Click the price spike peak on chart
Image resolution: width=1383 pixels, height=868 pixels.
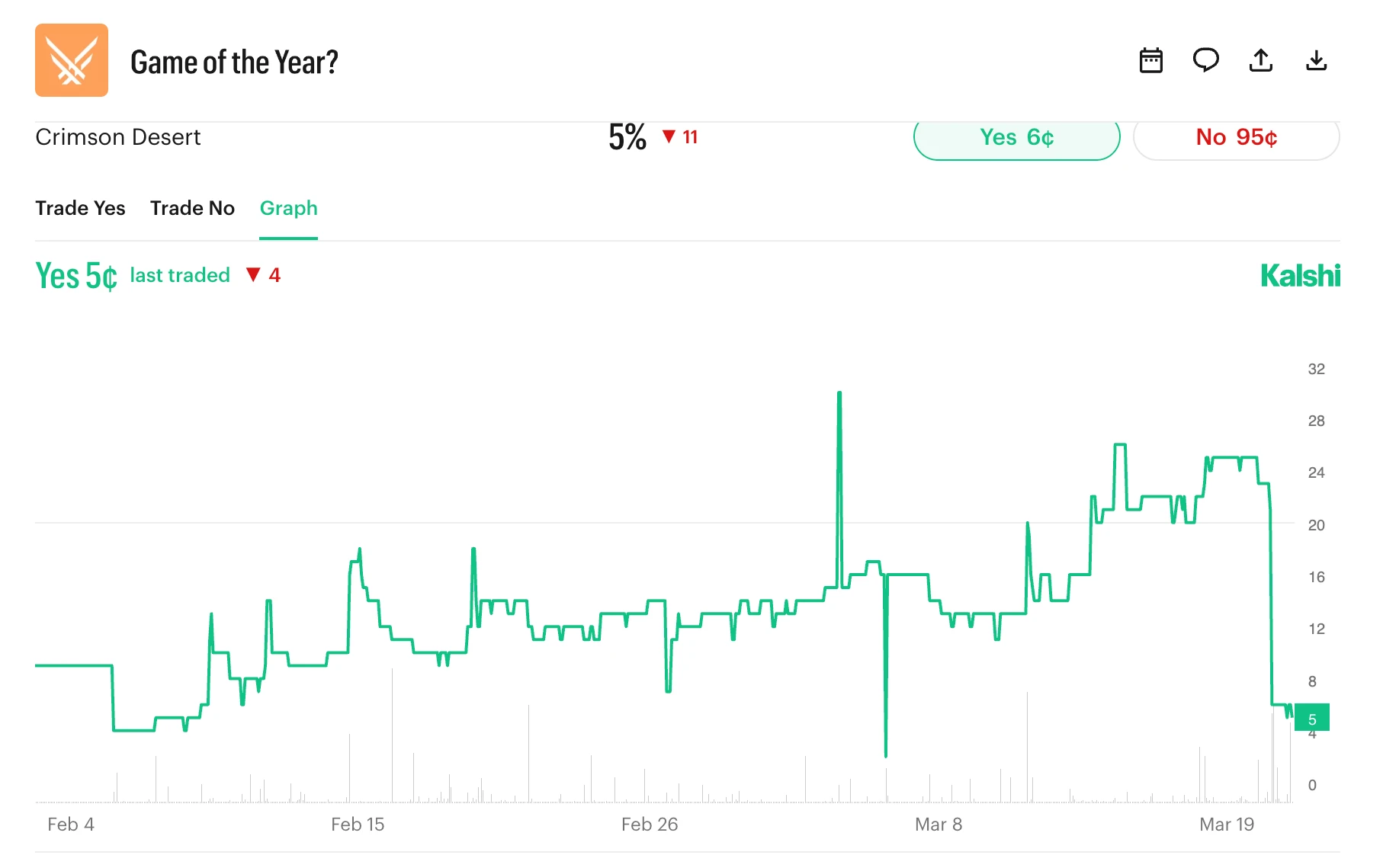[839, 395]
